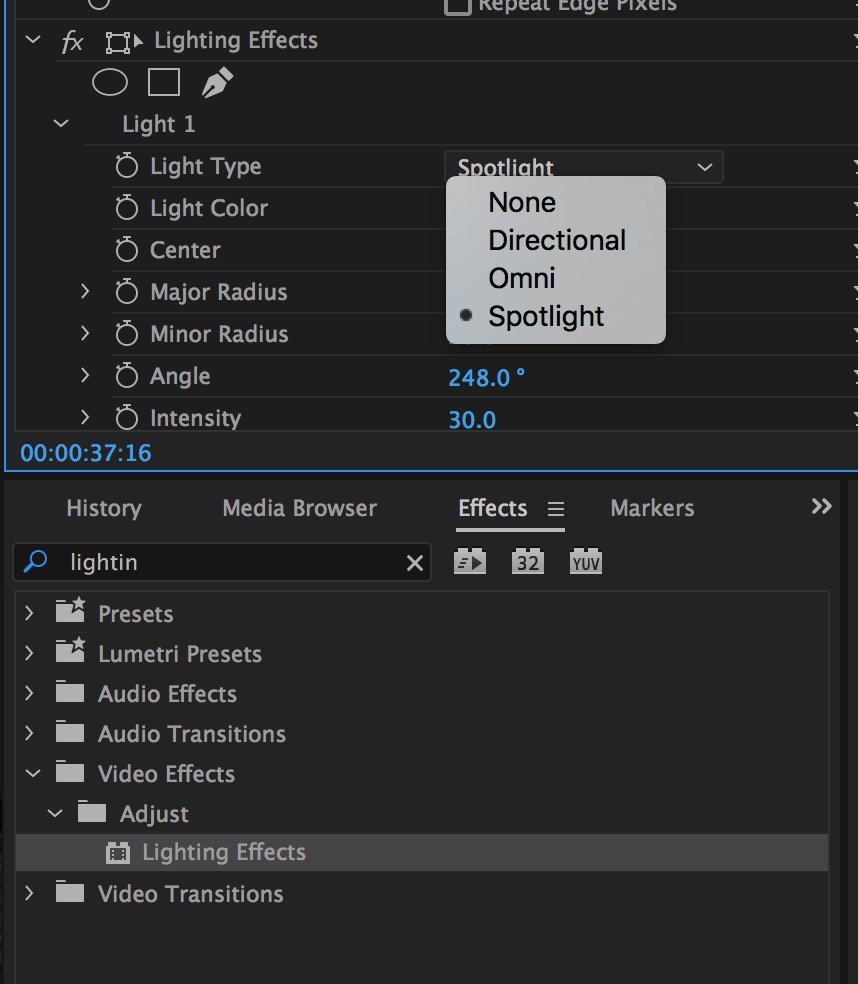Collapse the Light 1 group
Image resolution: width=858 pixels, height=984 pixels.
[61, 124]
